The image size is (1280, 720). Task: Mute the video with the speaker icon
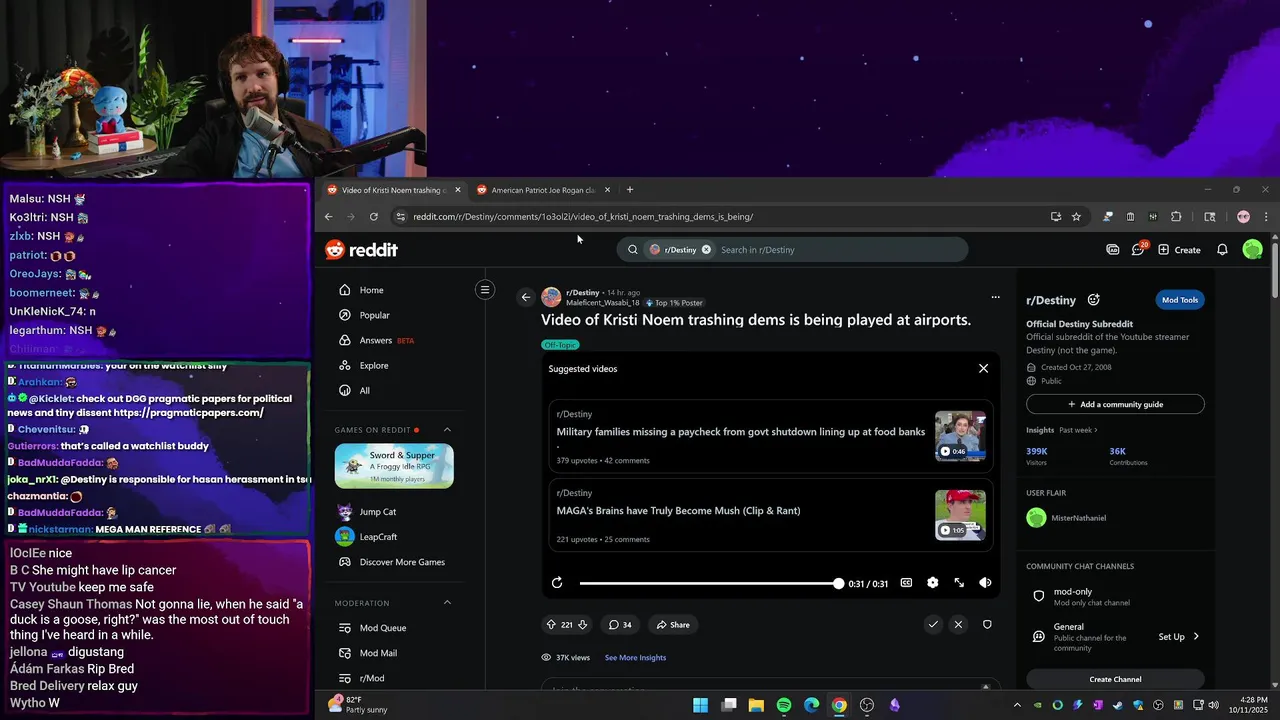(x=985, y=583)
